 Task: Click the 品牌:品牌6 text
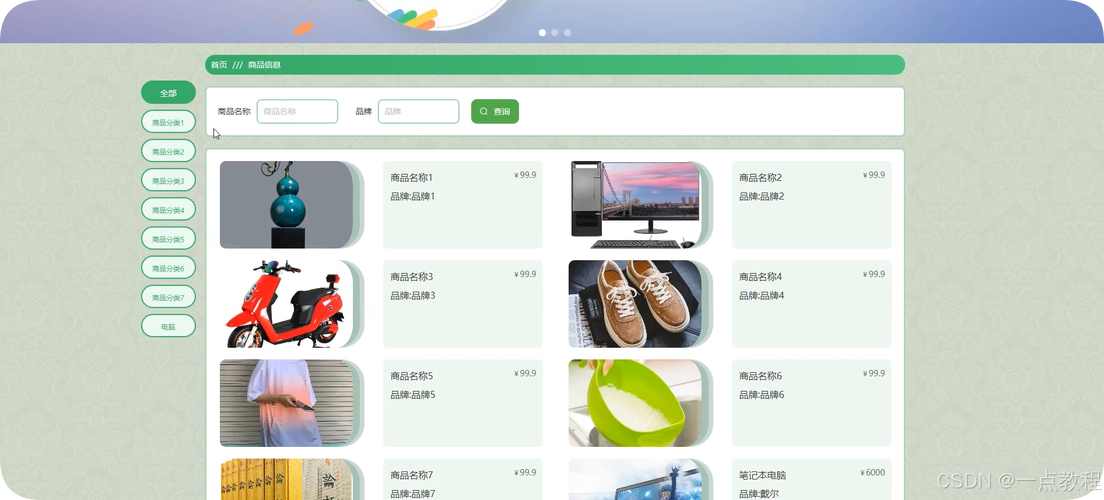pyautogui.click(x=762, y=395)
